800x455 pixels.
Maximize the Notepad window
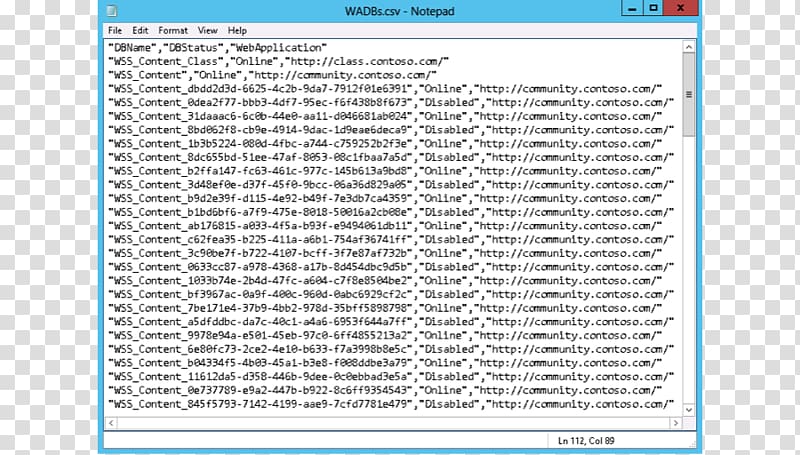[653, 8]
